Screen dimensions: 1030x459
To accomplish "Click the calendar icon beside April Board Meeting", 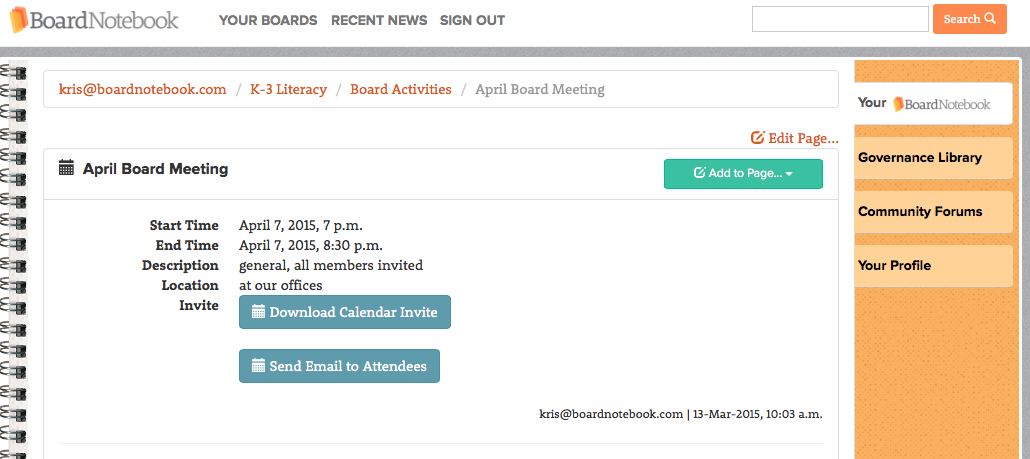I will tap(66, 168).
